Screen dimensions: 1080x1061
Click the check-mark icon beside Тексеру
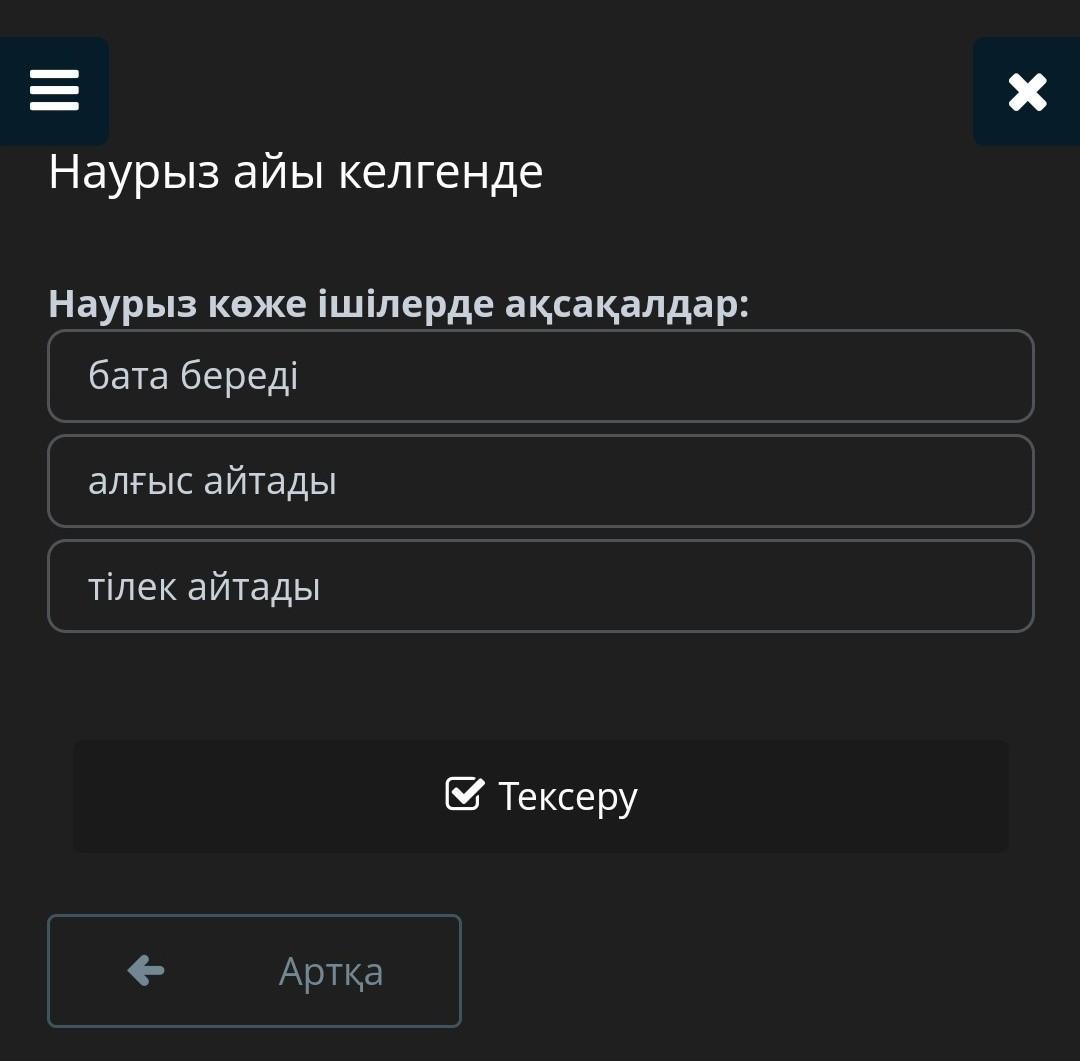tap(464, 795)
